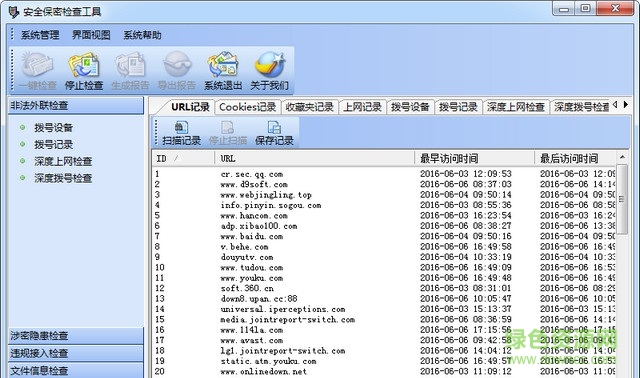
Task: Select the www.d9soft.com row
Action: pyautogui.click(x=384, y=185)
